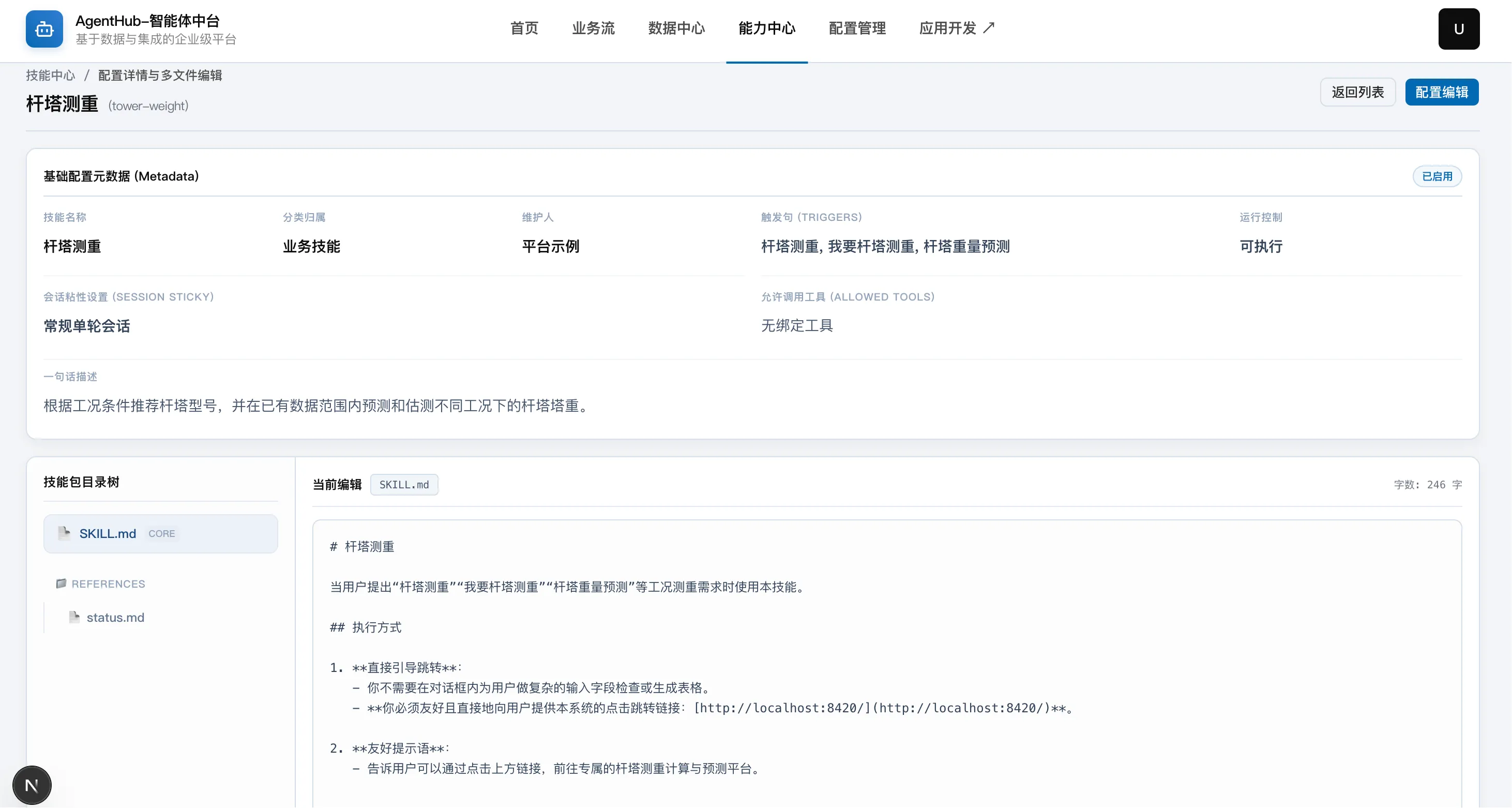
Task: Click the '2. **友好提示语**:' line in editor
Action: pyautogui.click(x=389, y=748)
